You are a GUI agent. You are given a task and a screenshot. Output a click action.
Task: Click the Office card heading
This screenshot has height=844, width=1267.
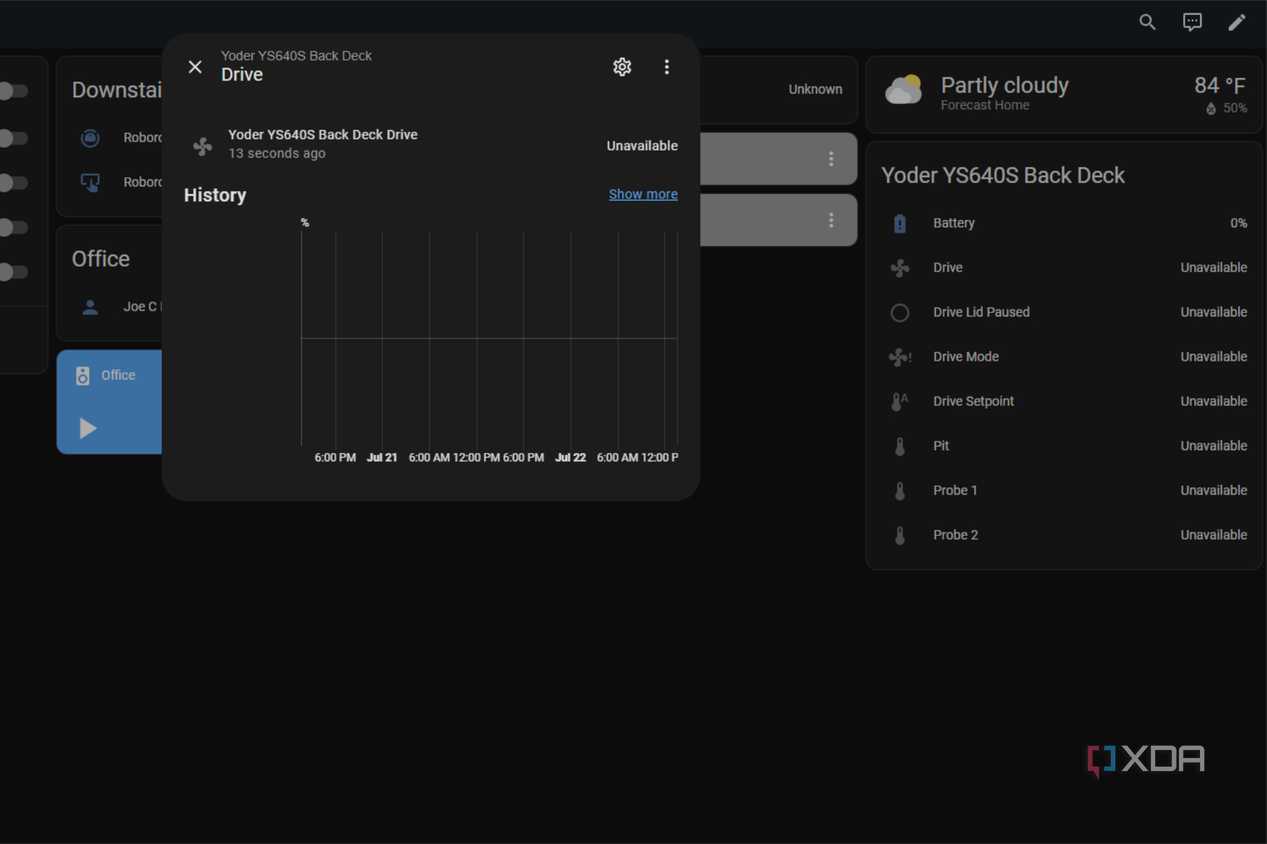coord(101,259)
